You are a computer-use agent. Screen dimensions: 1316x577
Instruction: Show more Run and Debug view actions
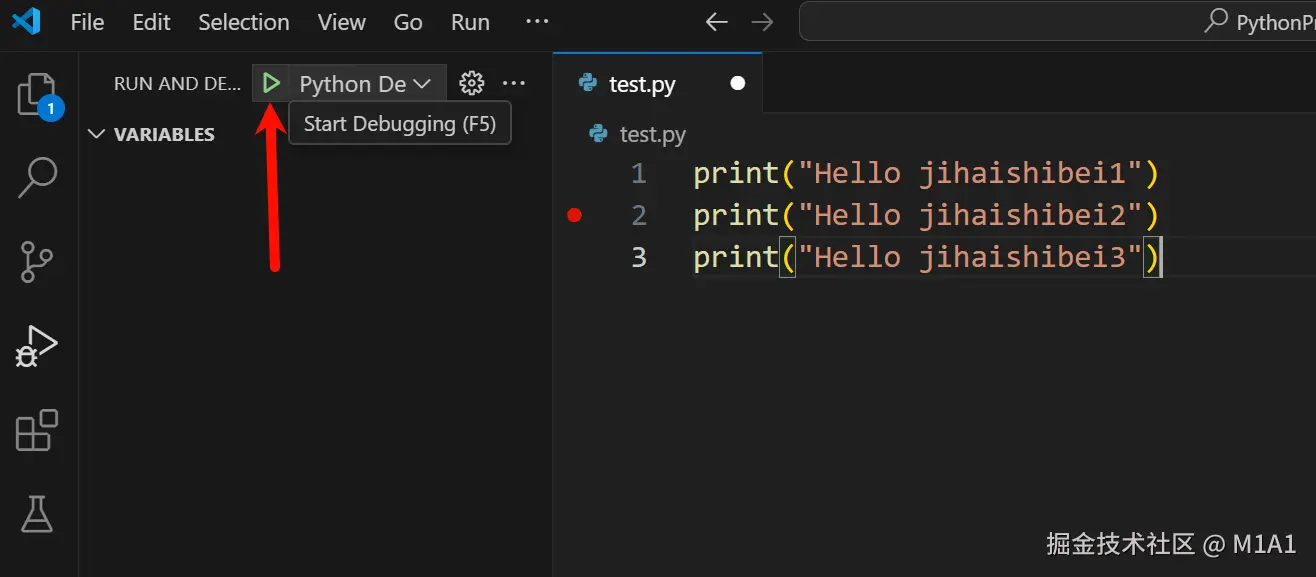pyautogui.click(x=514, y=84)
